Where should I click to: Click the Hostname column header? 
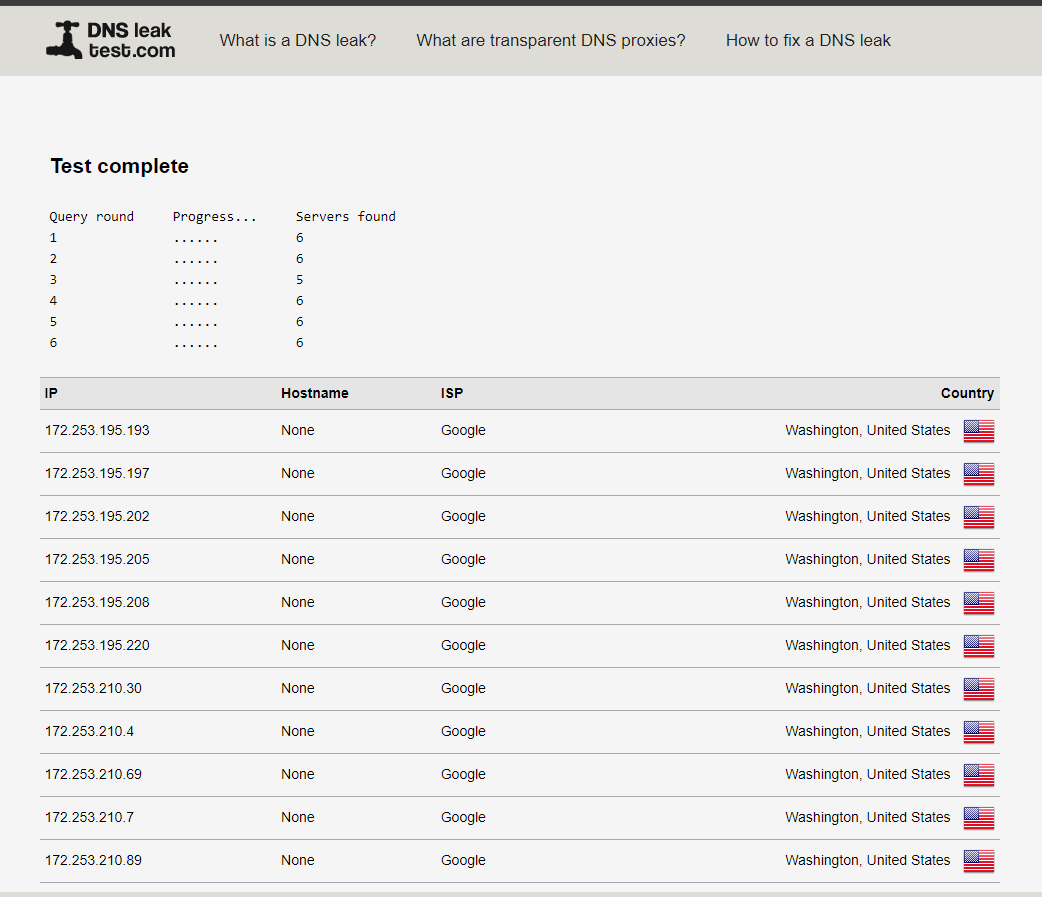[x=314, y=393]
